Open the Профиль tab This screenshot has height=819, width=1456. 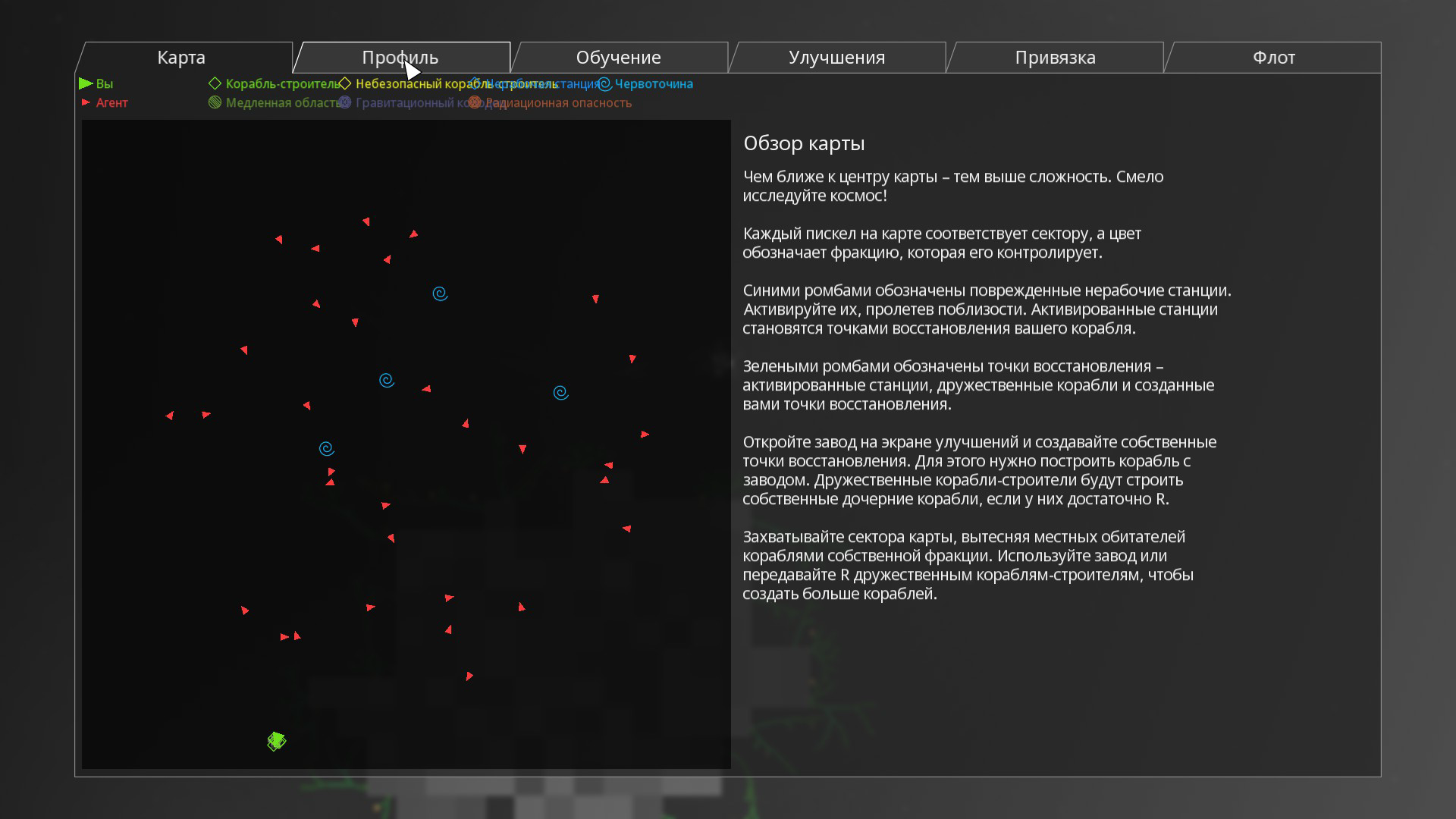pos(400,58)
